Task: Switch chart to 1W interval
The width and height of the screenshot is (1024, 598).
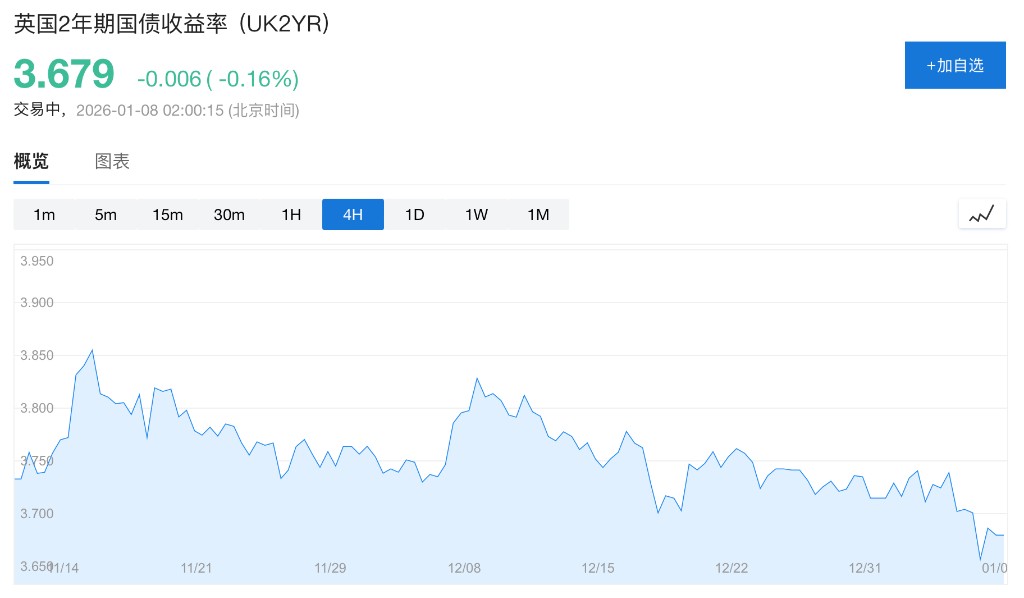Action: pos(476,215)
